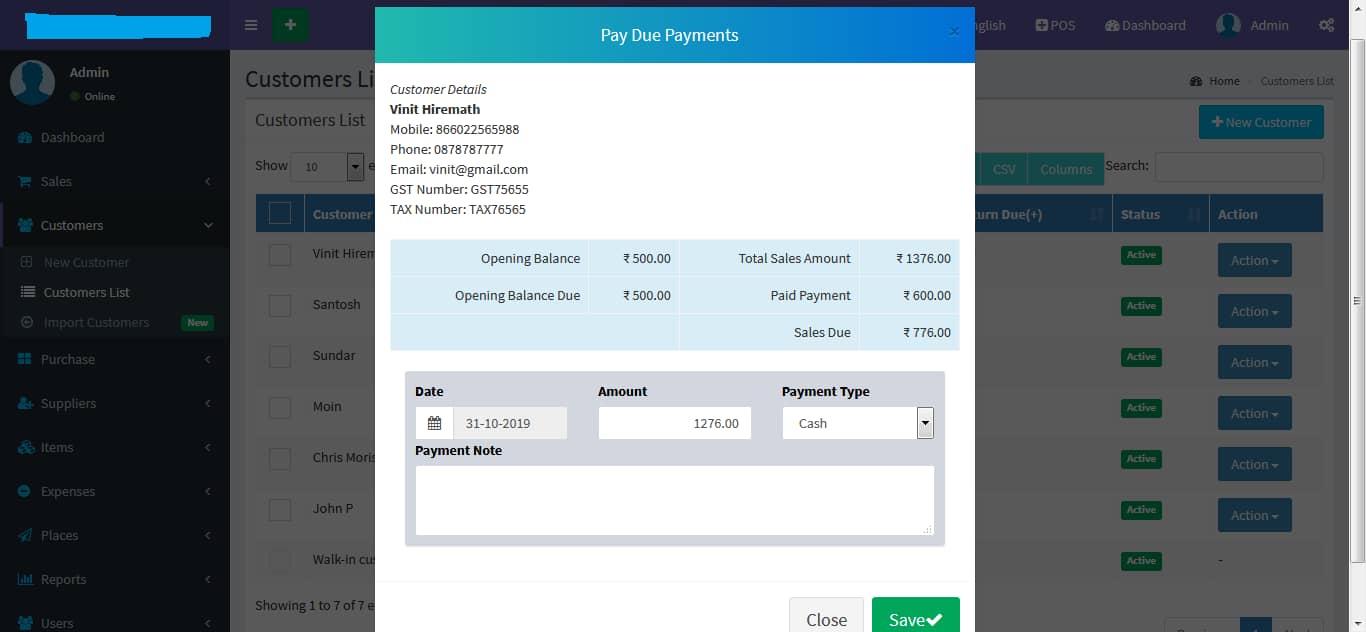Collapse the Customers sidebar menu
Image resolution: width=1366 pixels, height=632 pixels.
115,225
